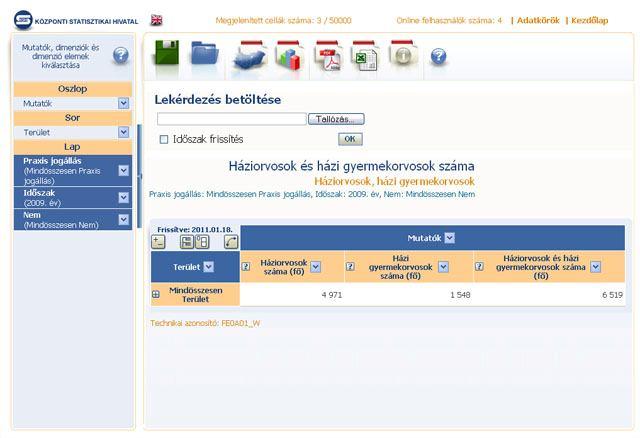Click the KSH logo
The height and width of the screenshot is (438, 640).
23,20
